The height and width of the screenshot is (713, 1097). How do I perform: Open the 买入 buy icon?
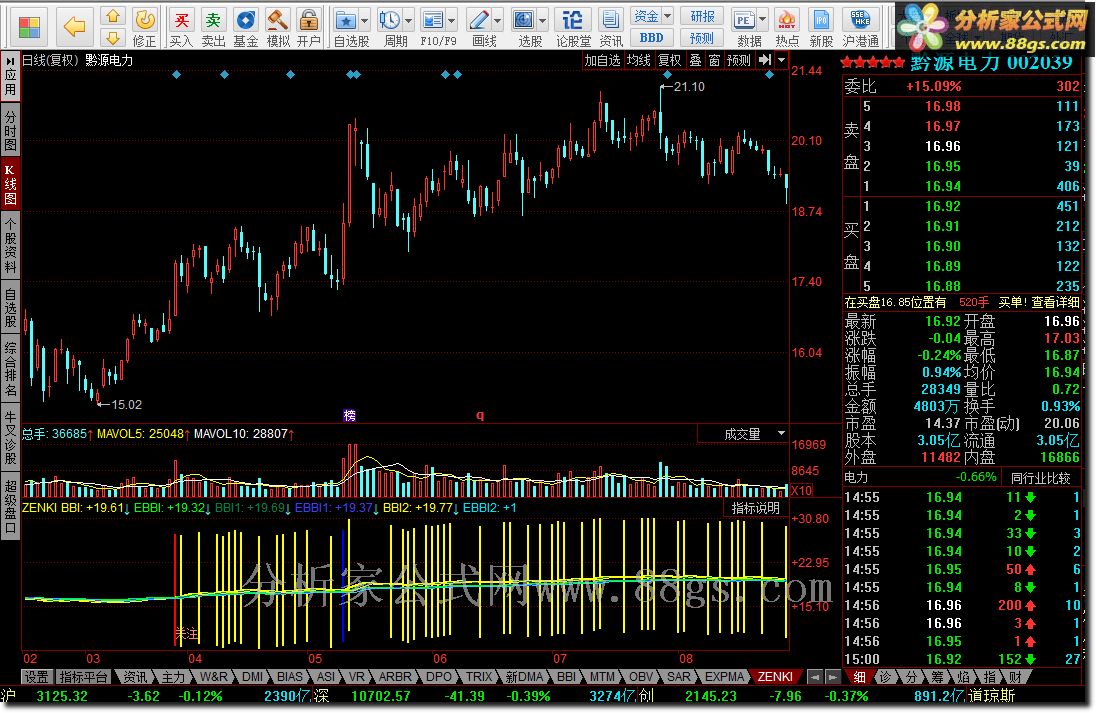click(x=181, y=20)
